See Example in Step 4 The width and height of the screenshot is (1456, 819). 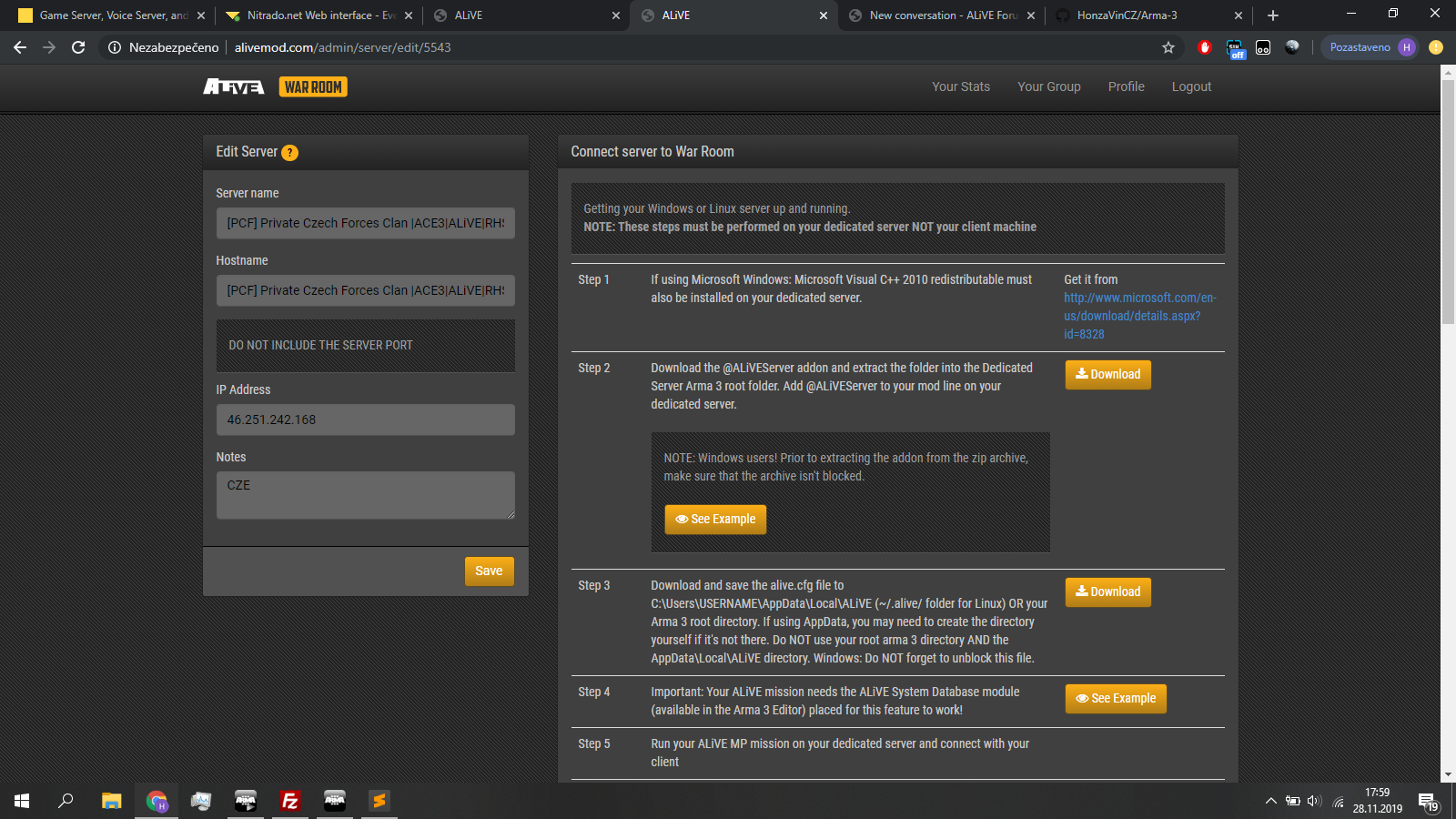pyautogui.click(x=1116, y=698)
